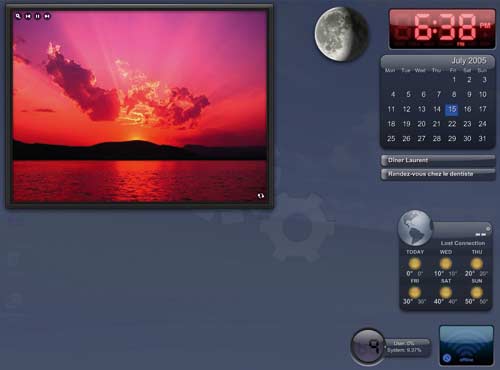Skip to the next slideshow photo
Viewport: 500px width, 370px height.
click(47, 16)
